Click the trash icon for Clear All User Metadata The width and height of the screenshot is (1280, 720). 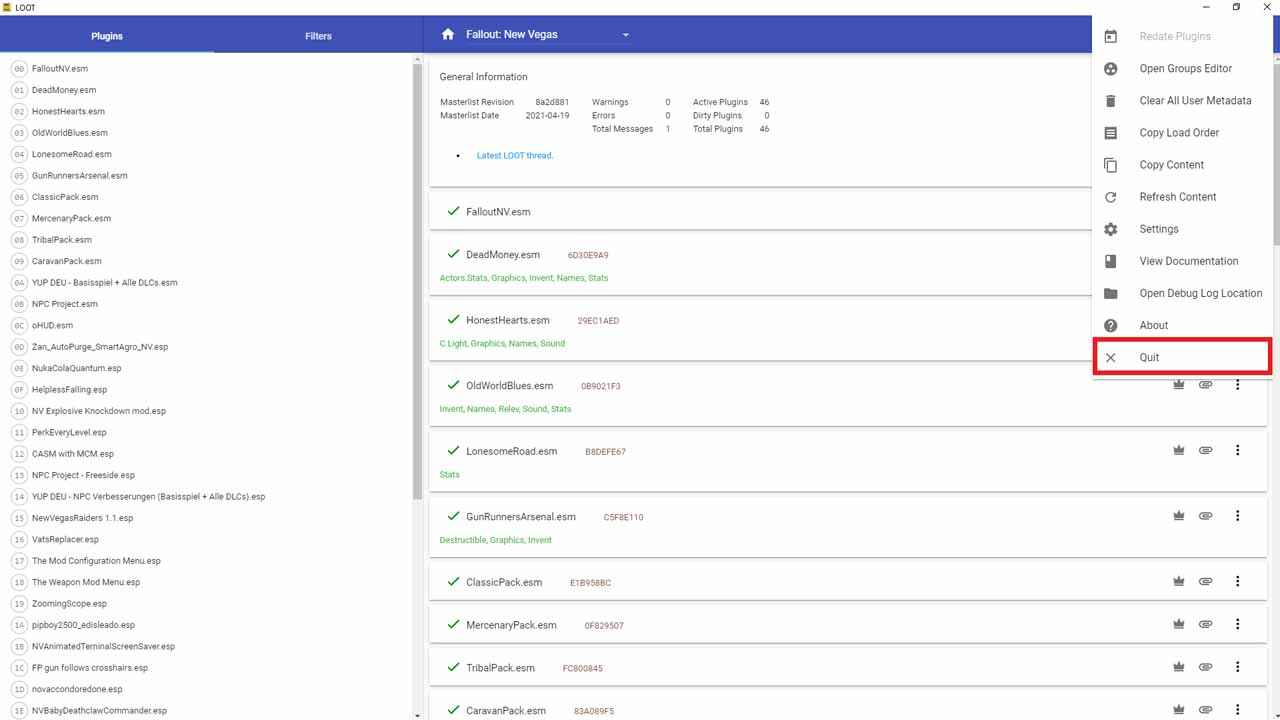coord(1110,100)
